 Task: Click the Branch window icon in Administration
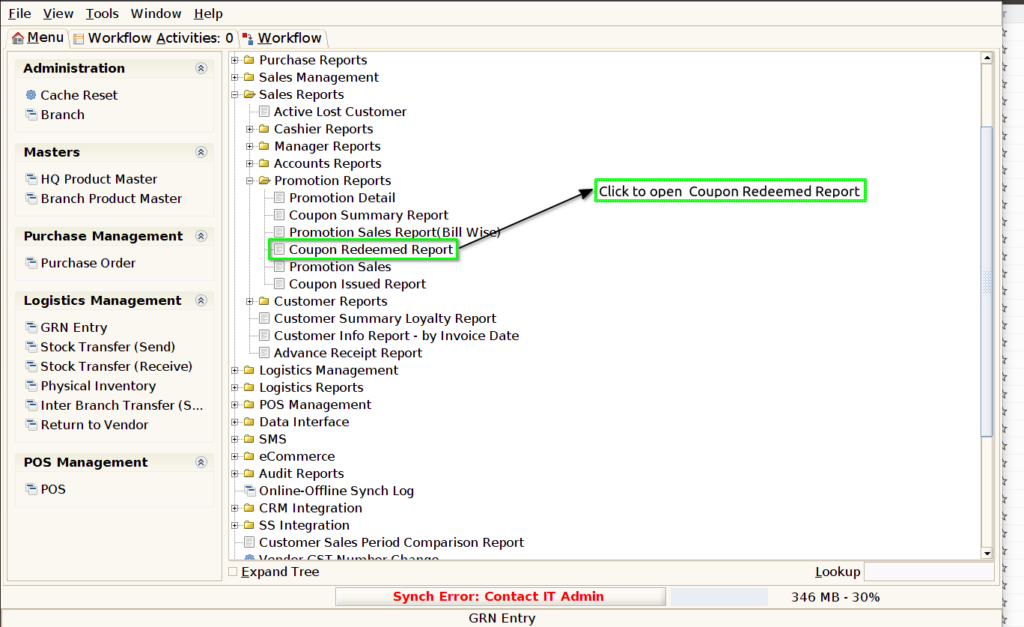[x=31, y=114]
